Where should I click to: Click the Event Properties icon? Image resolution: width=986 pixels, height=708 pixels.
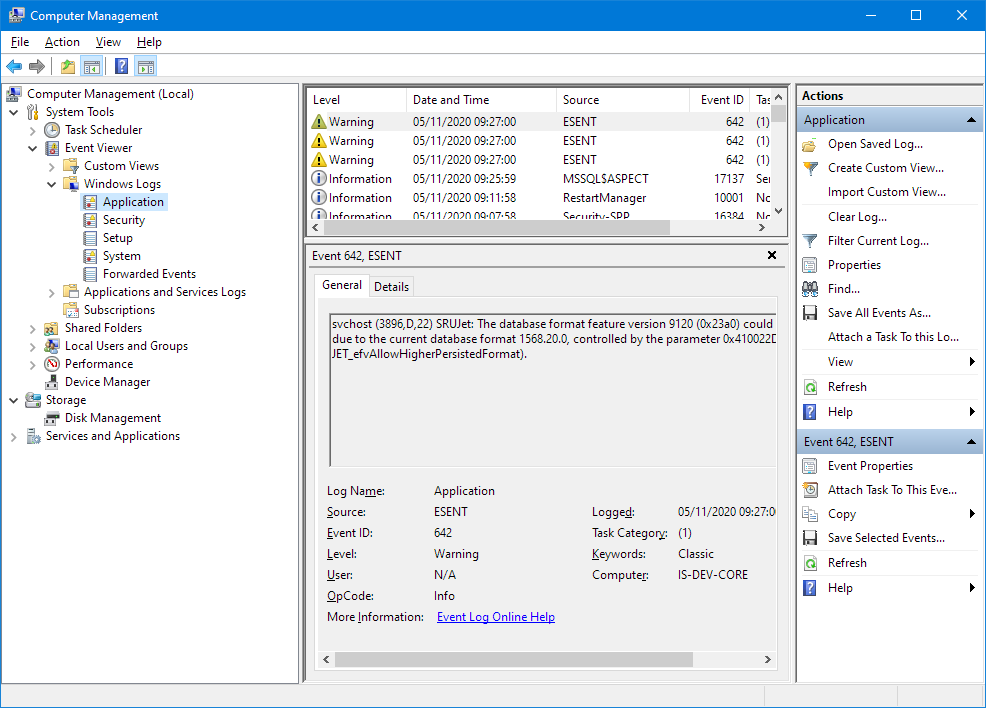tap(810, 466)
